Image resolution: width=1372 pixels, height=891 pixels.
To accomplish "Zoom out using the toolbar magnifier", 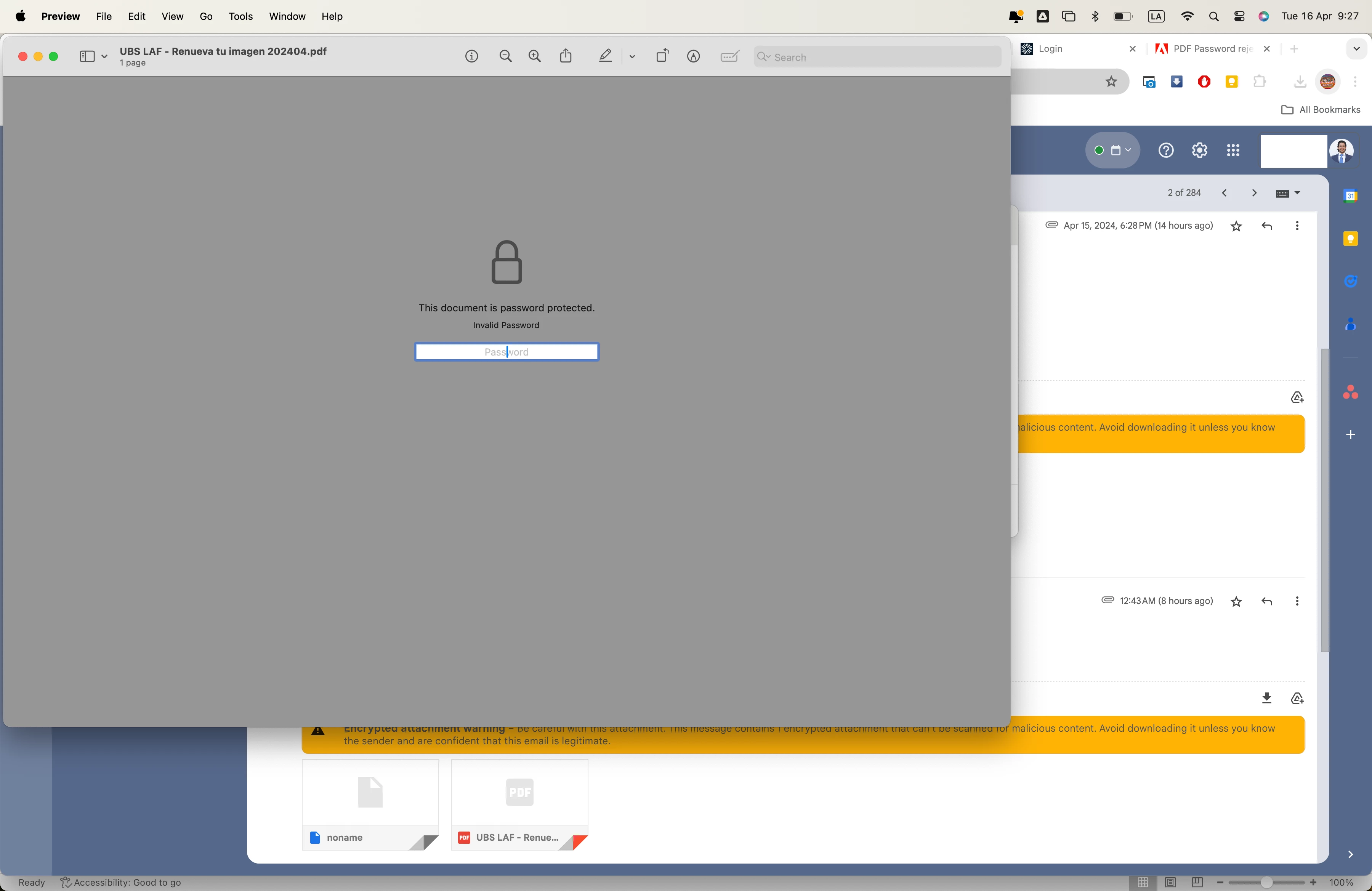I will point(506,56).
